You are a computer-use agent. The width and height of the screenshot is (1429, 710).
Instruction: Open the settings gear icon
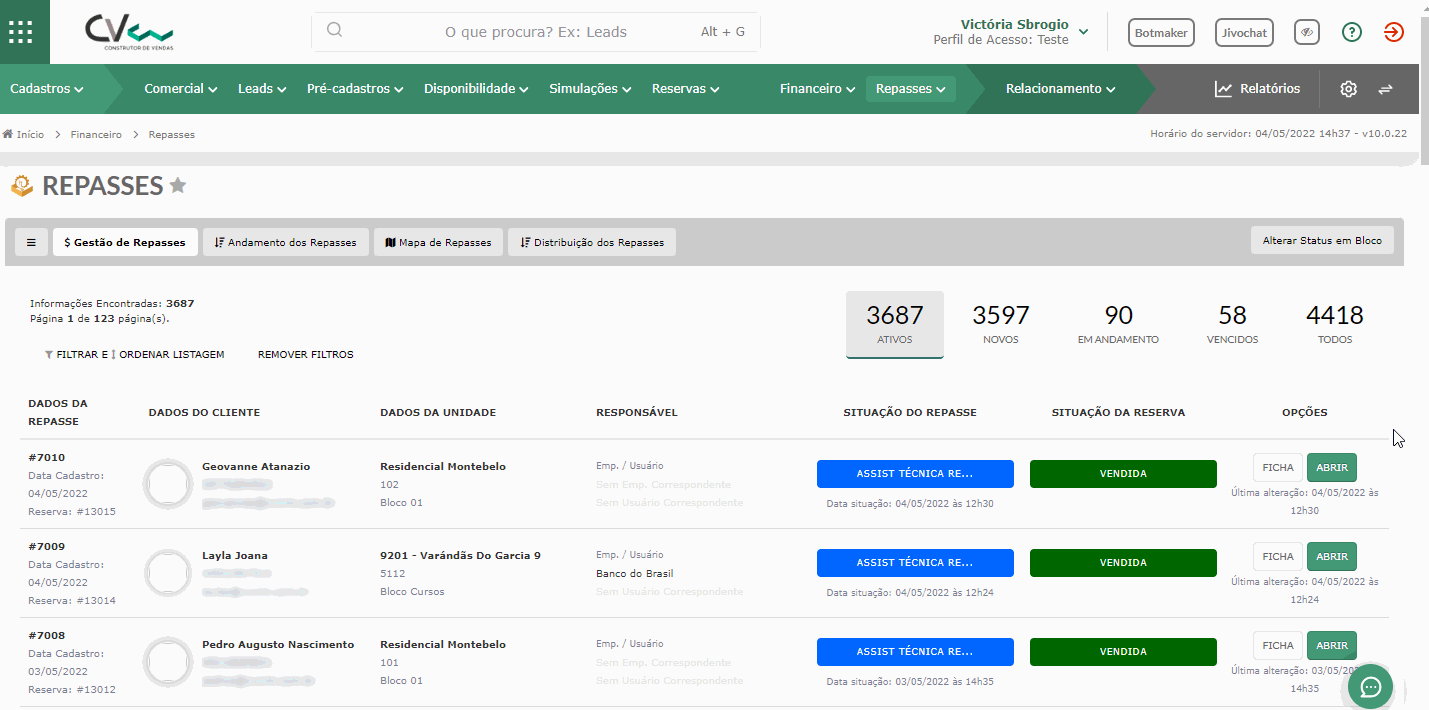click(x=1348, y=89)
